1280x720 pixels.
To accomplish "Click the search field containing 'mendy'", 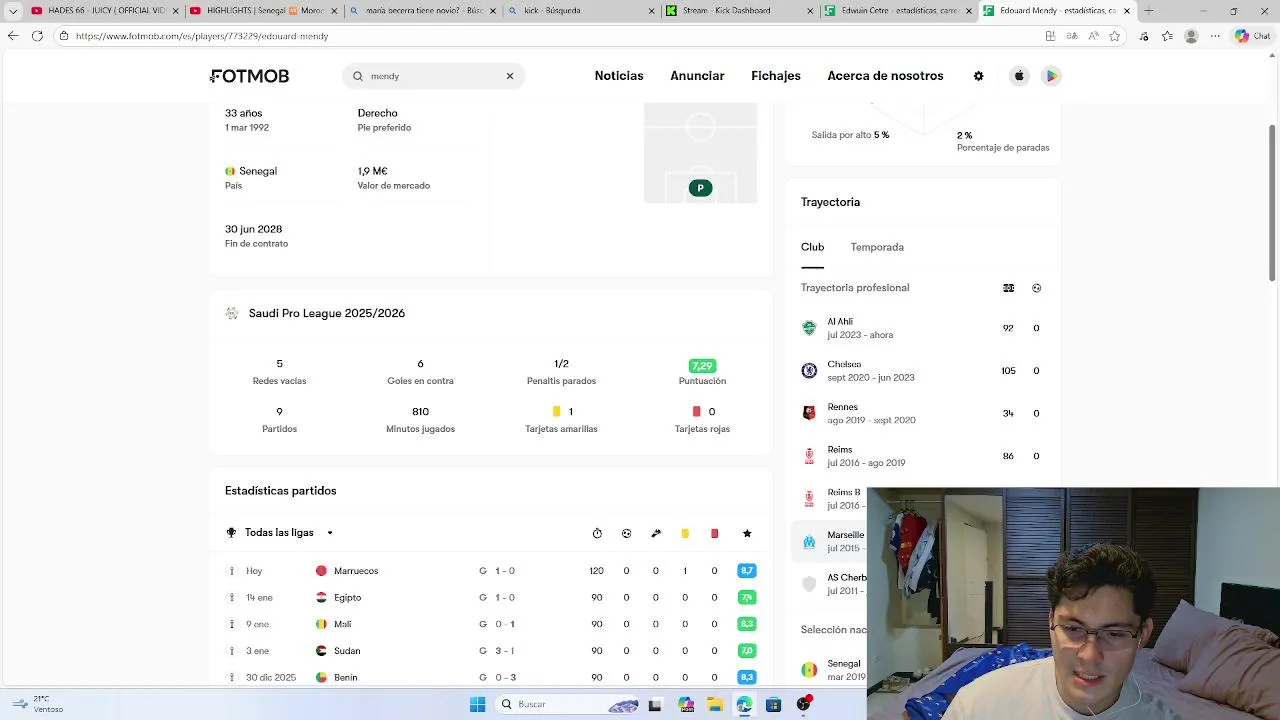I will pos(434,76).
